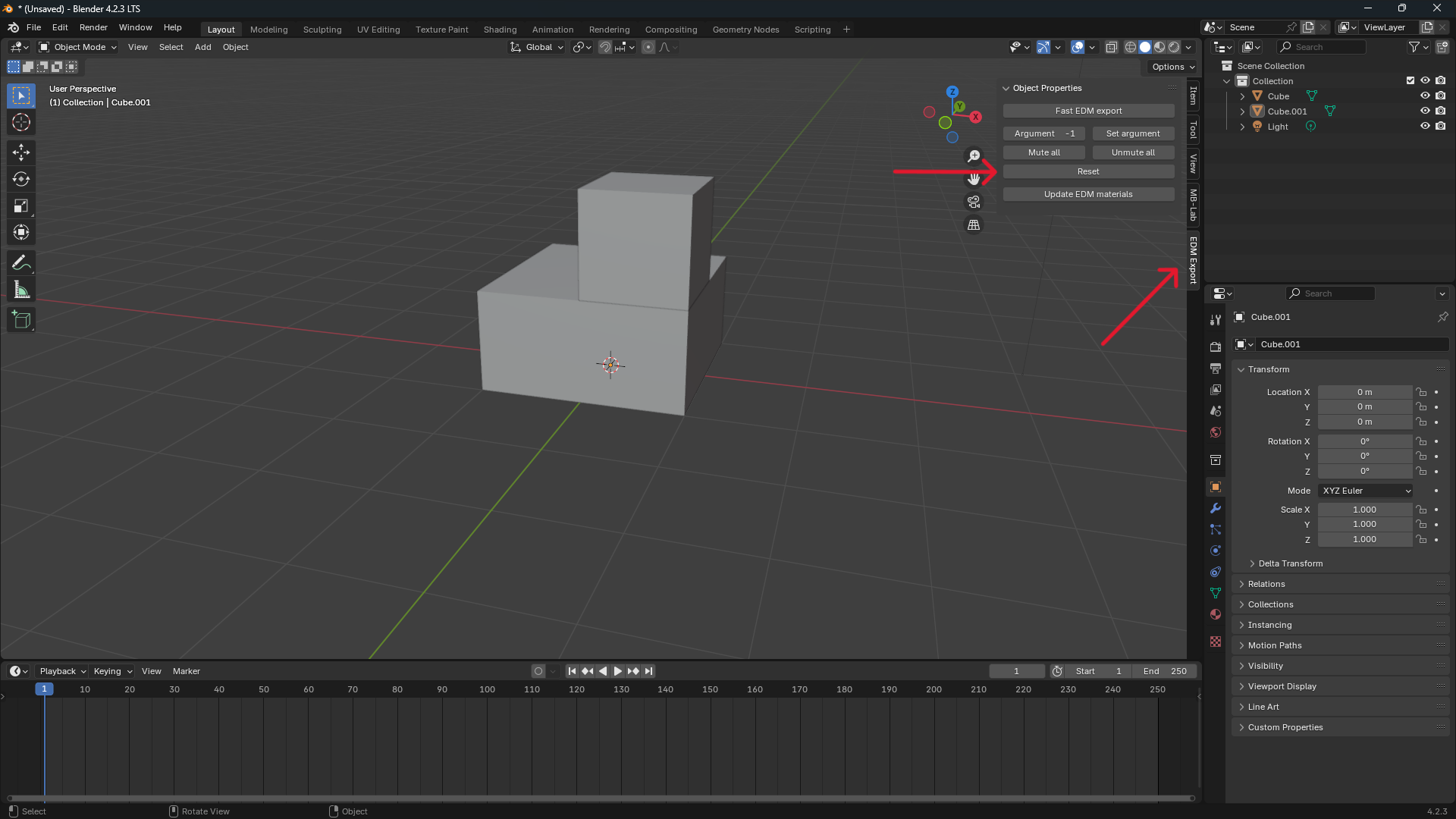Click the Argument value field
The height and width of the screenshot is (819, 1456).
[1043, 133]
